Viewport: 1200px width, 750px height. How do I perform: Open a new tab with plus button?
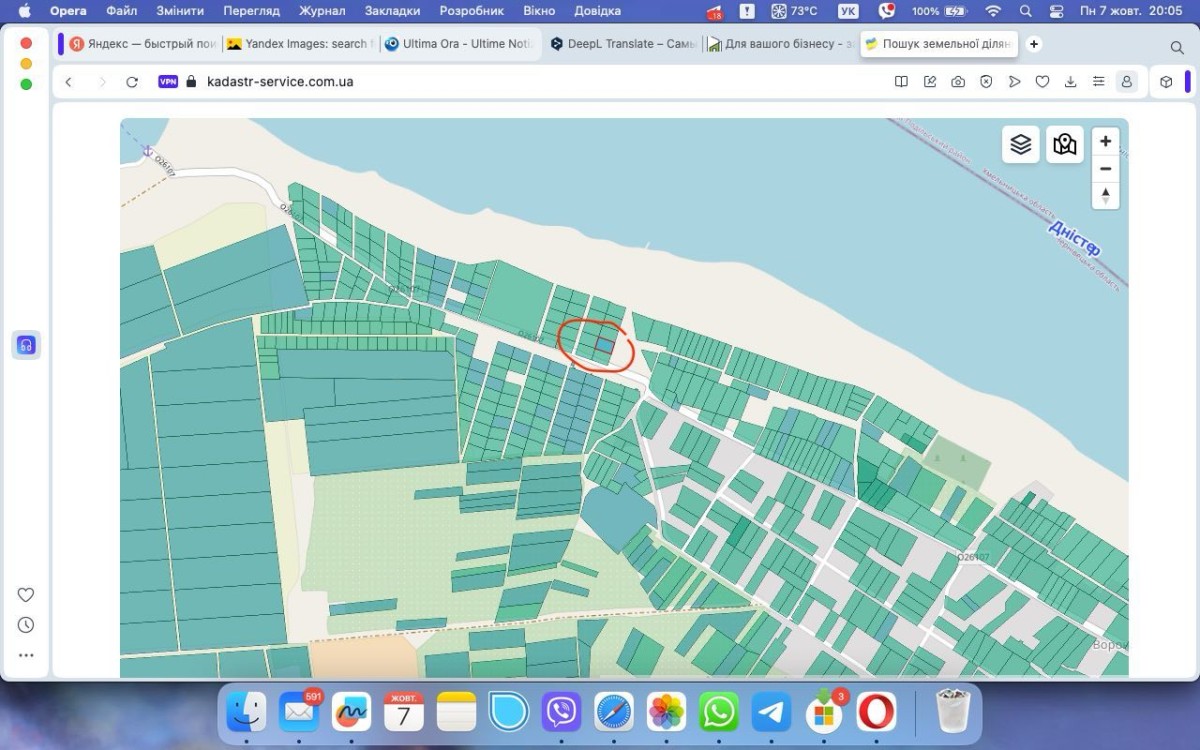(x=1034, y=44)
